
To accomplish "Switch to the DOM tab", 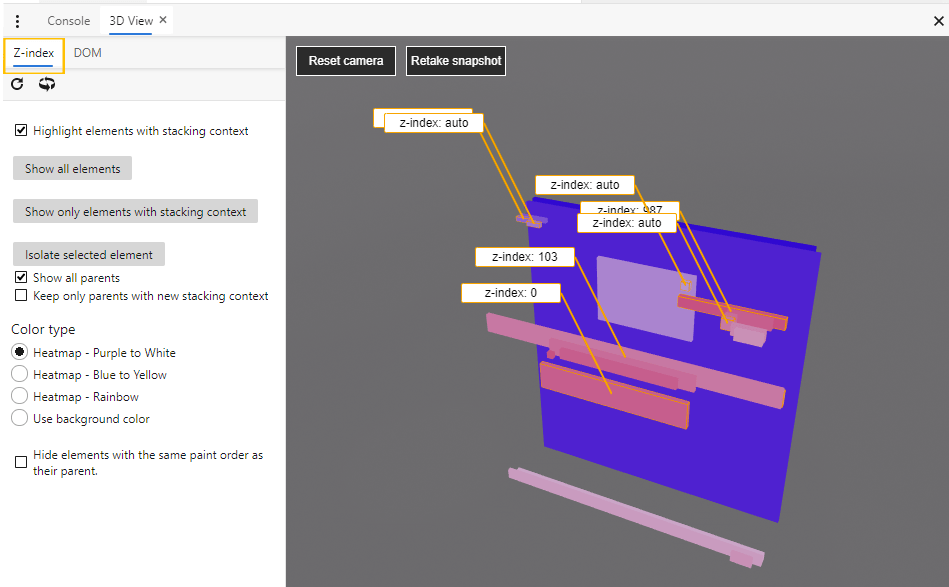I will 87,53.
